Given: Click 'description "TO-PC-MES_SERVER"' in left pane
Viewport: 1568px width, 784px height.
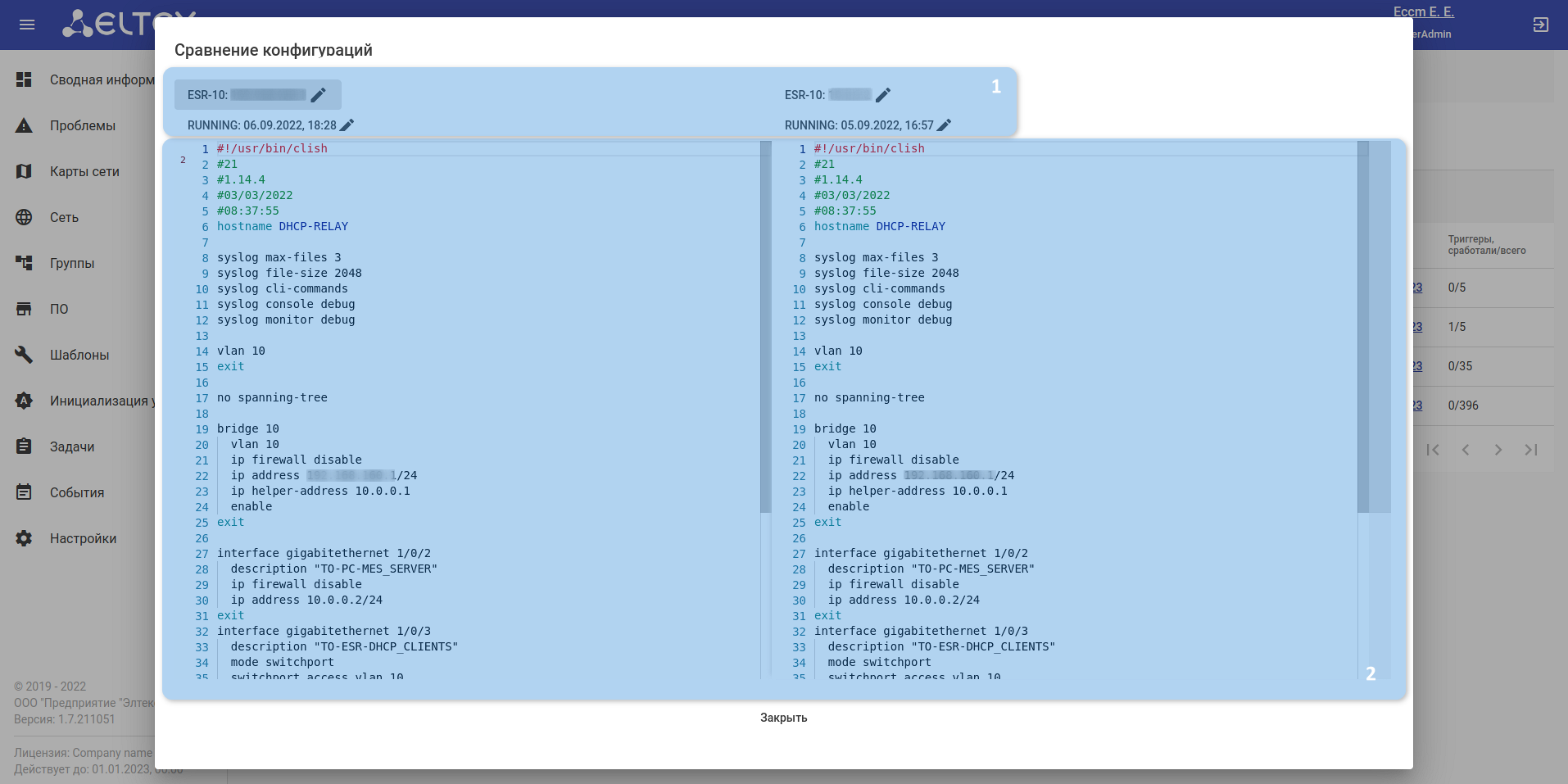Looking at the screenshot, I should [334, 569].
